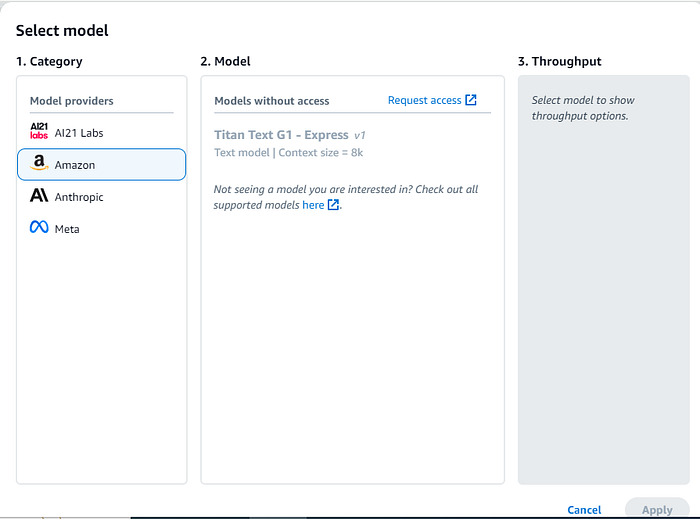Follow the 'here' supported models link
The image size is (700, 519).
click(313, 205)
